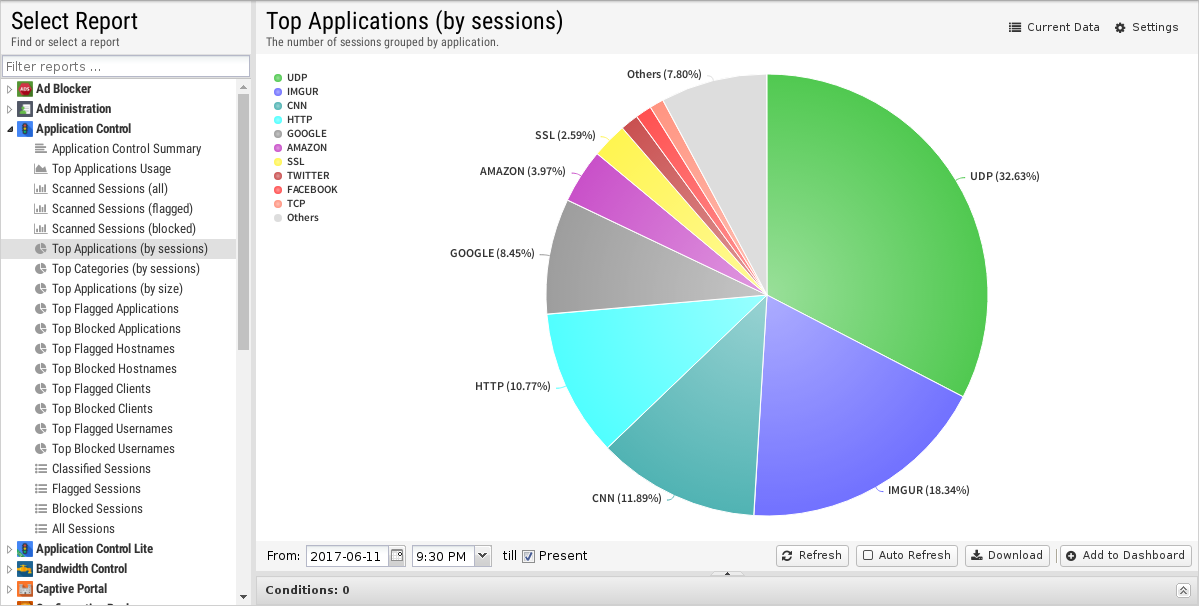Click the SSL yellow legend swatch

278,161
